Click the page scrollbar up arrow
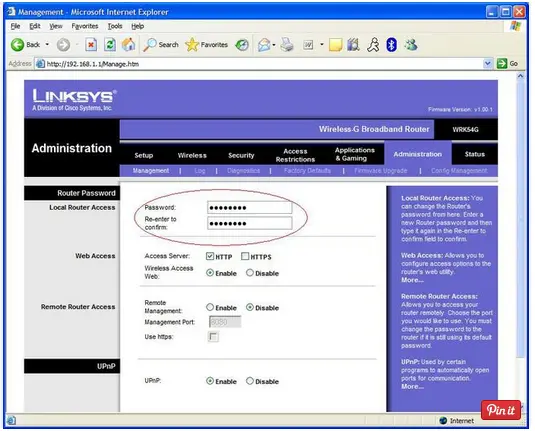This screenshot has height=431, width=535. tap(520, 76)
